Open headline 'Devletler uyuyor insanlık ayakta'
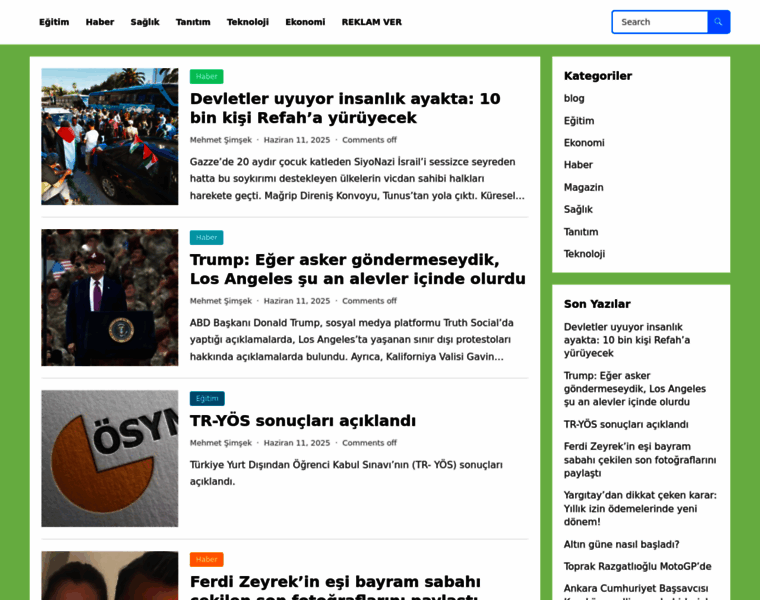Viewport: 760px width, 600px height. [x=345, y=108]
